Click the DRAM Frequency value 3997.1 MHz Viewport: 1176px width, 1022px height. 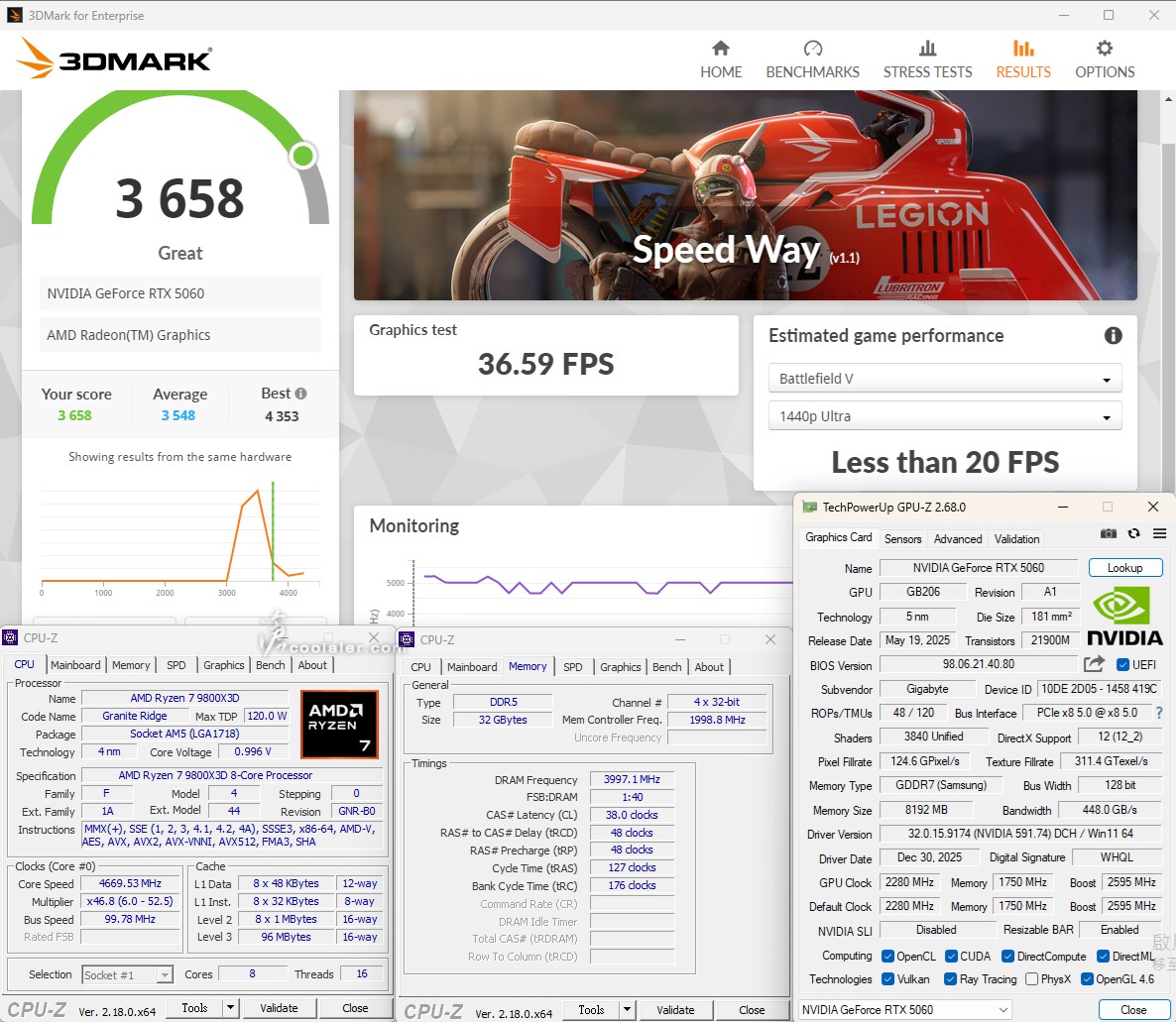click(632, 779)
